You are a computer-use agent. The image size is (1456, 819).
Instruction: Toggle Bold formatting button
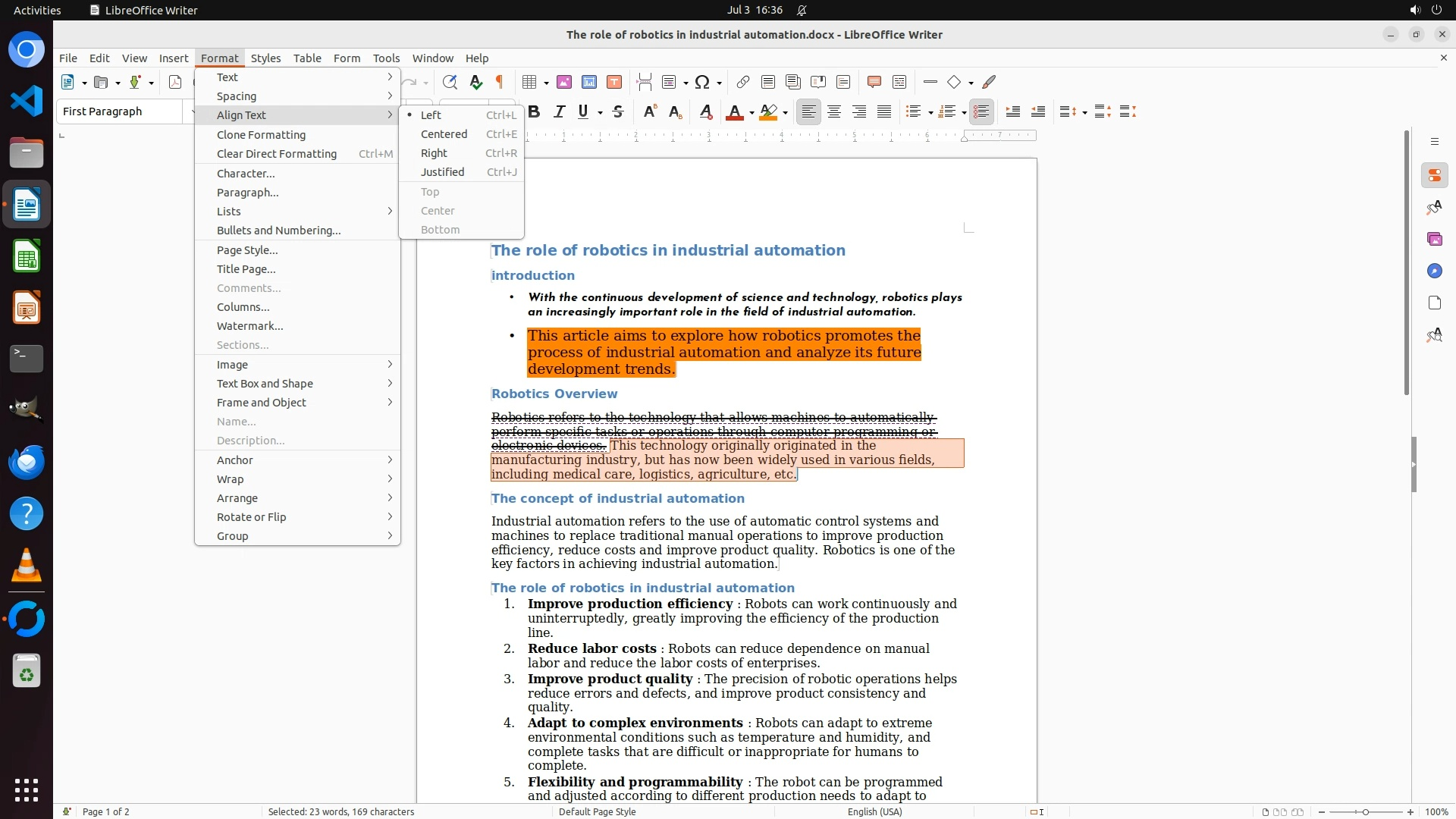pos(534,112)
